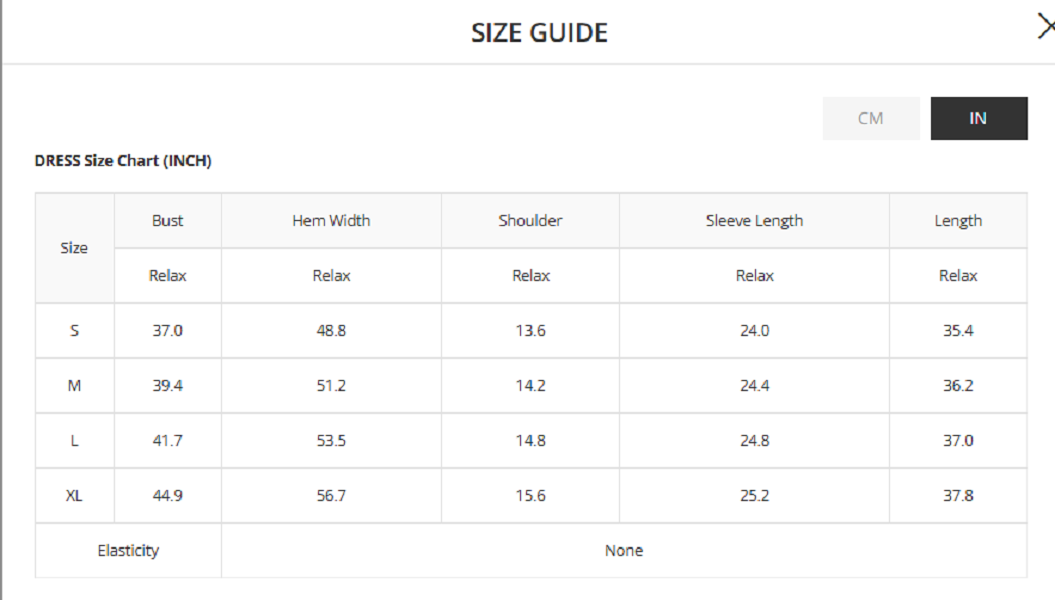The image size is (1055, 600).
Task: Click the DRESS Size Chart heading
Action: point(123,161)
